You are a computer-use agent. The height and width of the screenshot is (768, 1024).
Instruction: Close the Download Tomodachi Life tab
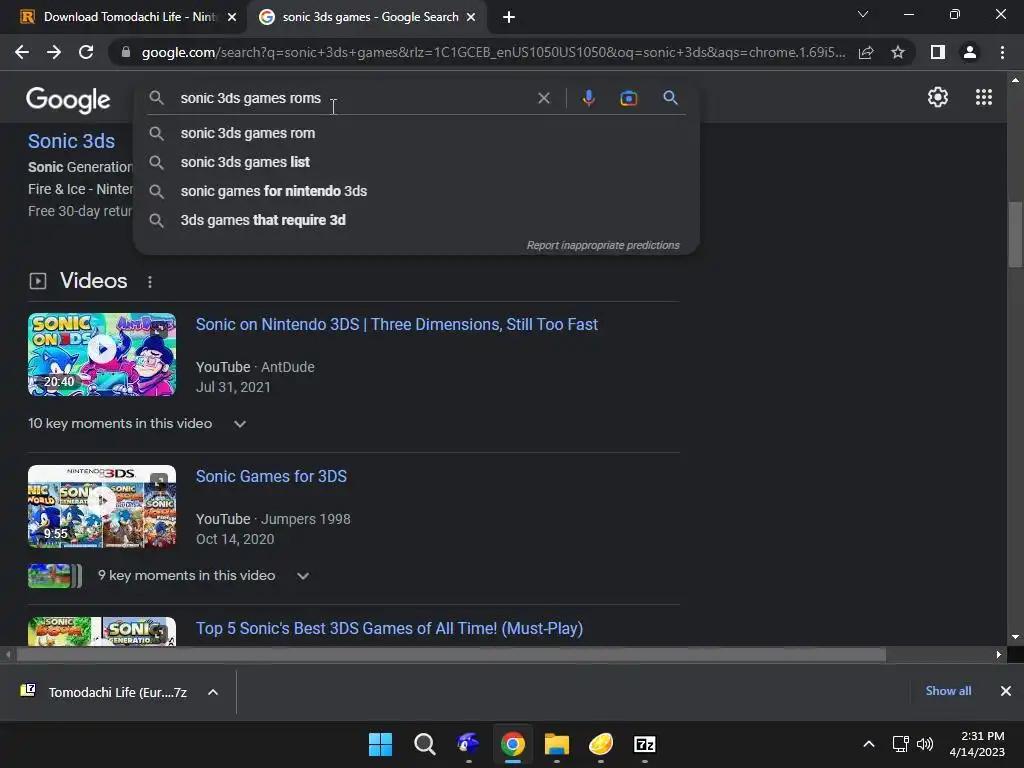tap(232, 17)
